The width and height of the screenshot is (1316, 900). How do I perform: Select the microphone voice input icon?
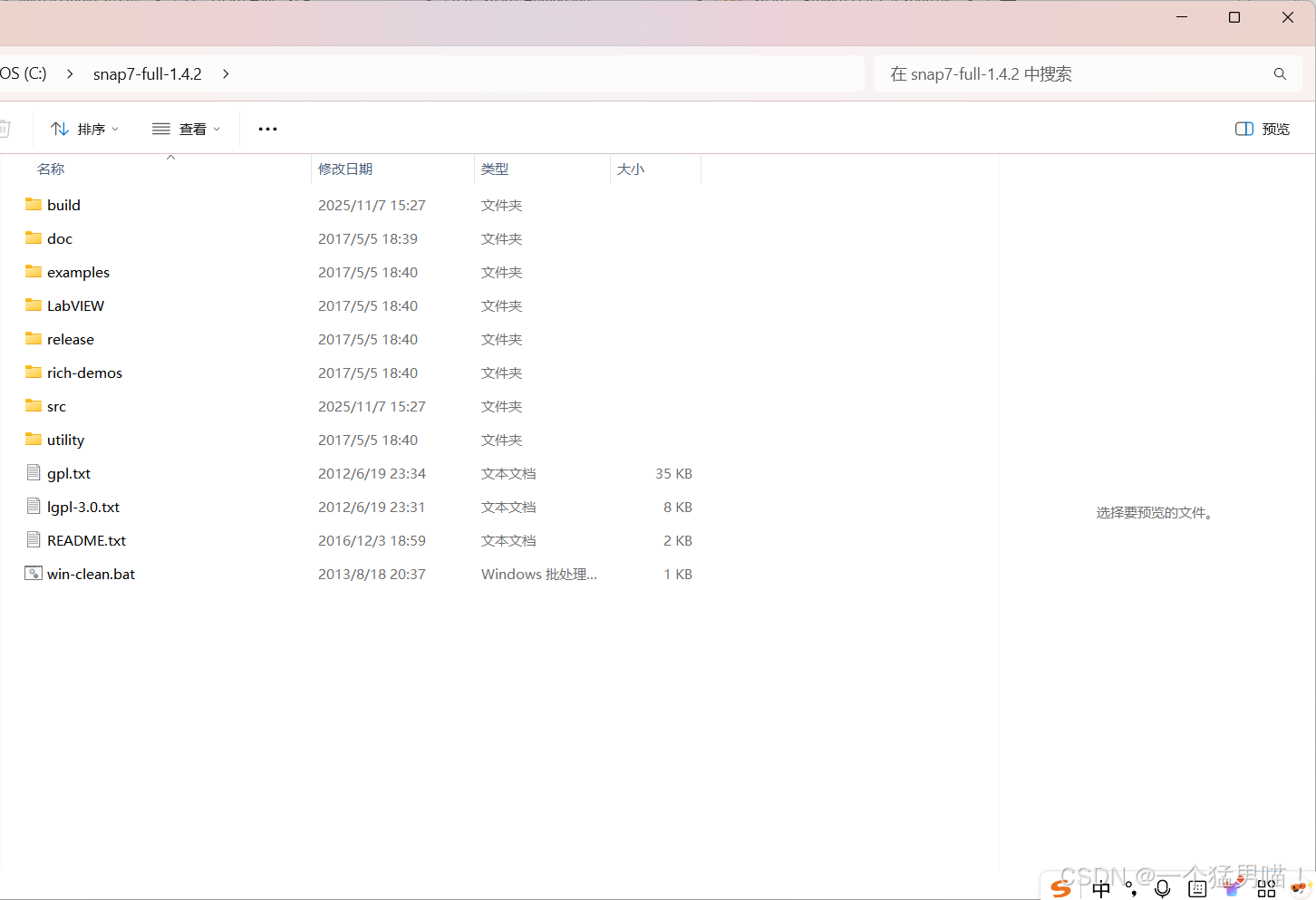1162,888
